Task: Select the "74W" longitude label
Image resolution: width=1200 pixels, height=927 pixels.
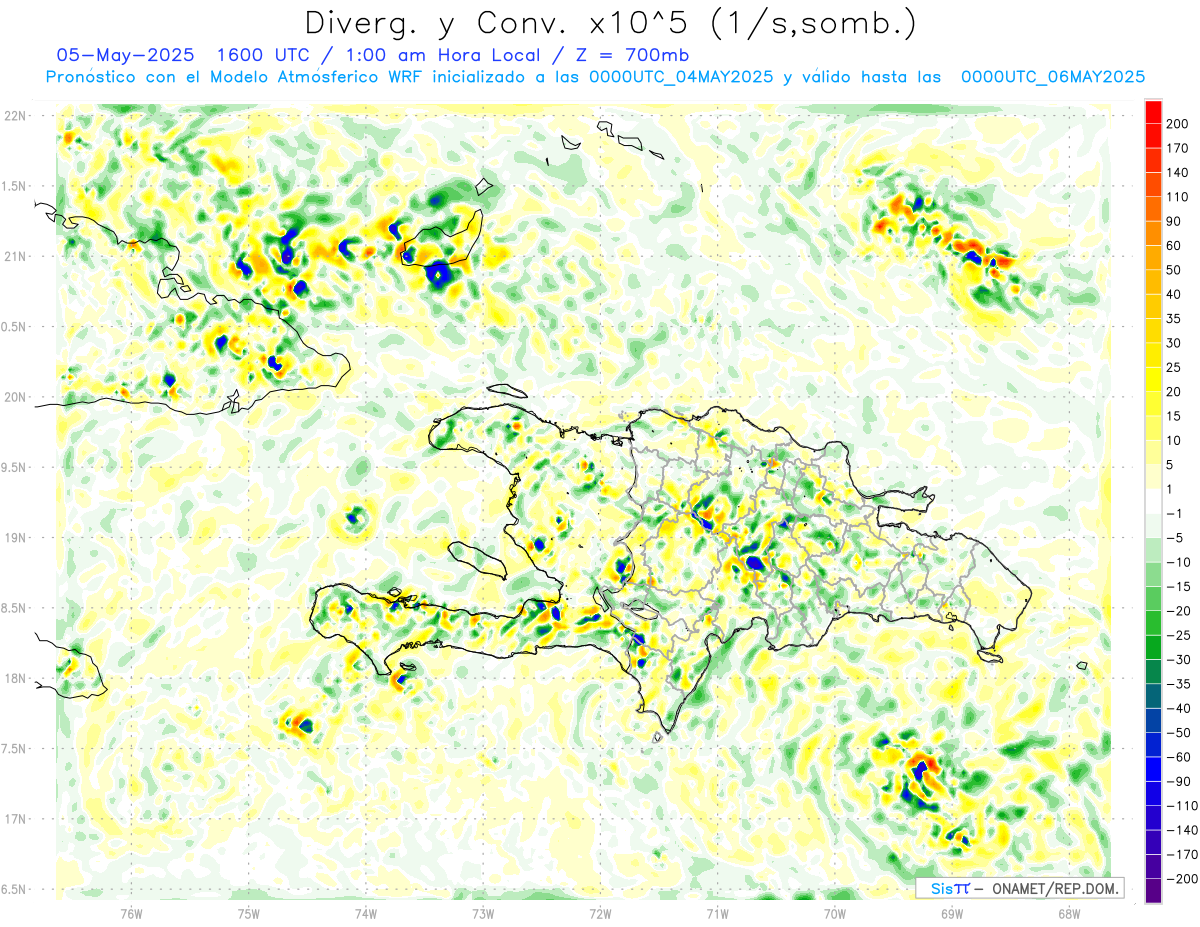Action: (x=366, y=914)
